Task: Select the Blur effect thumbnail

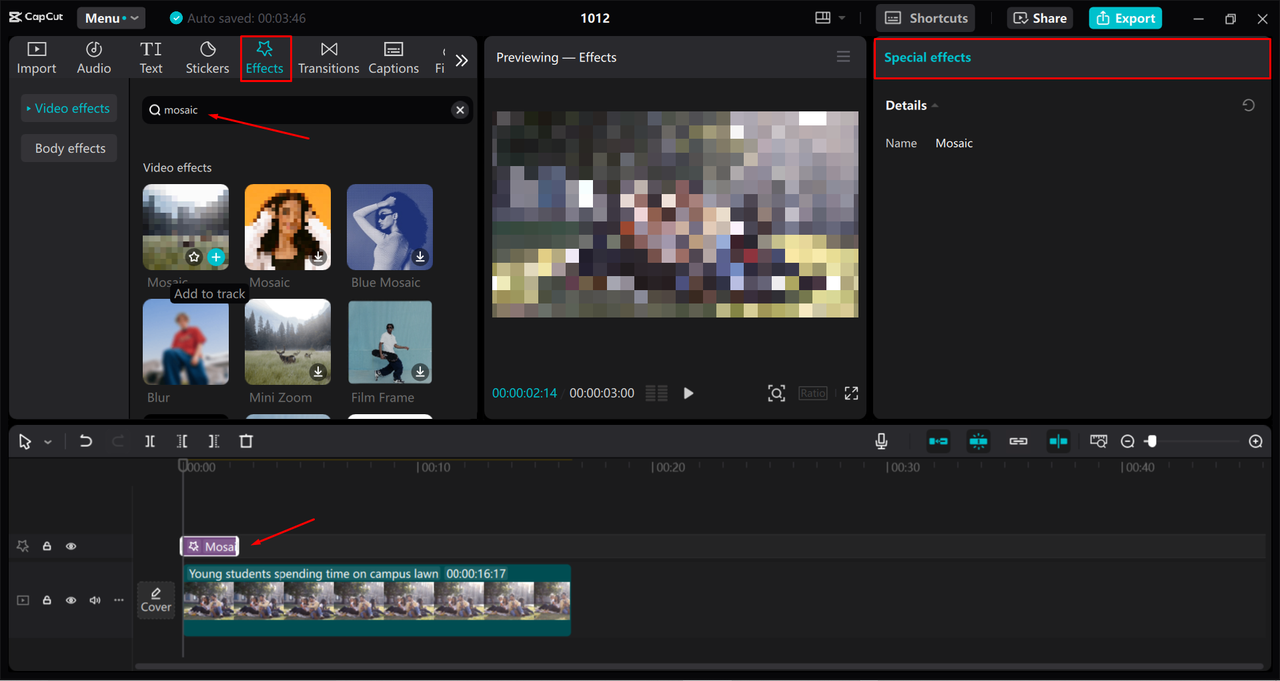Action: [186, 342]
